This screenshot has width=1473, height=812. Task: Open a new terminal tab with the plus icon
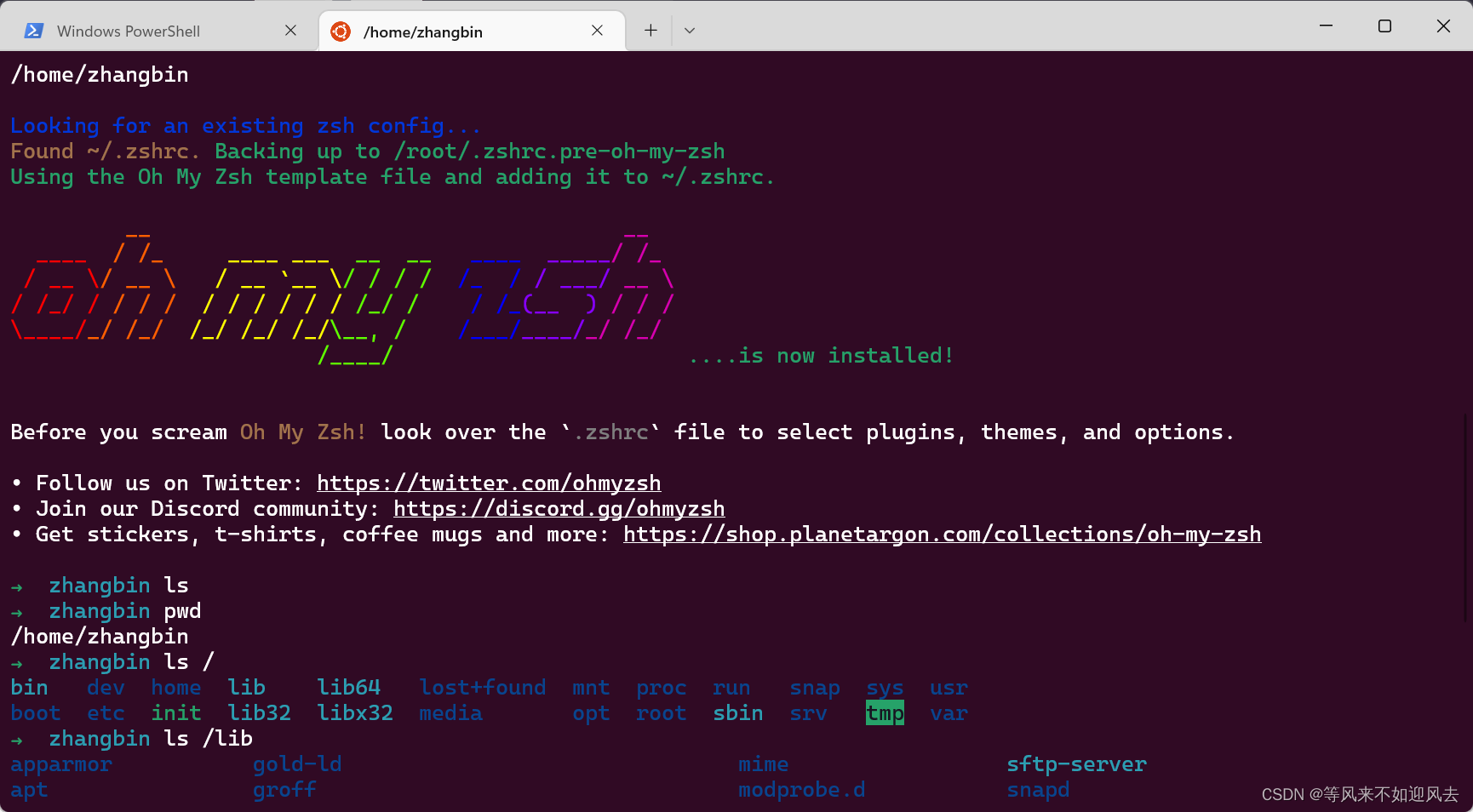(x=650, y=30)
